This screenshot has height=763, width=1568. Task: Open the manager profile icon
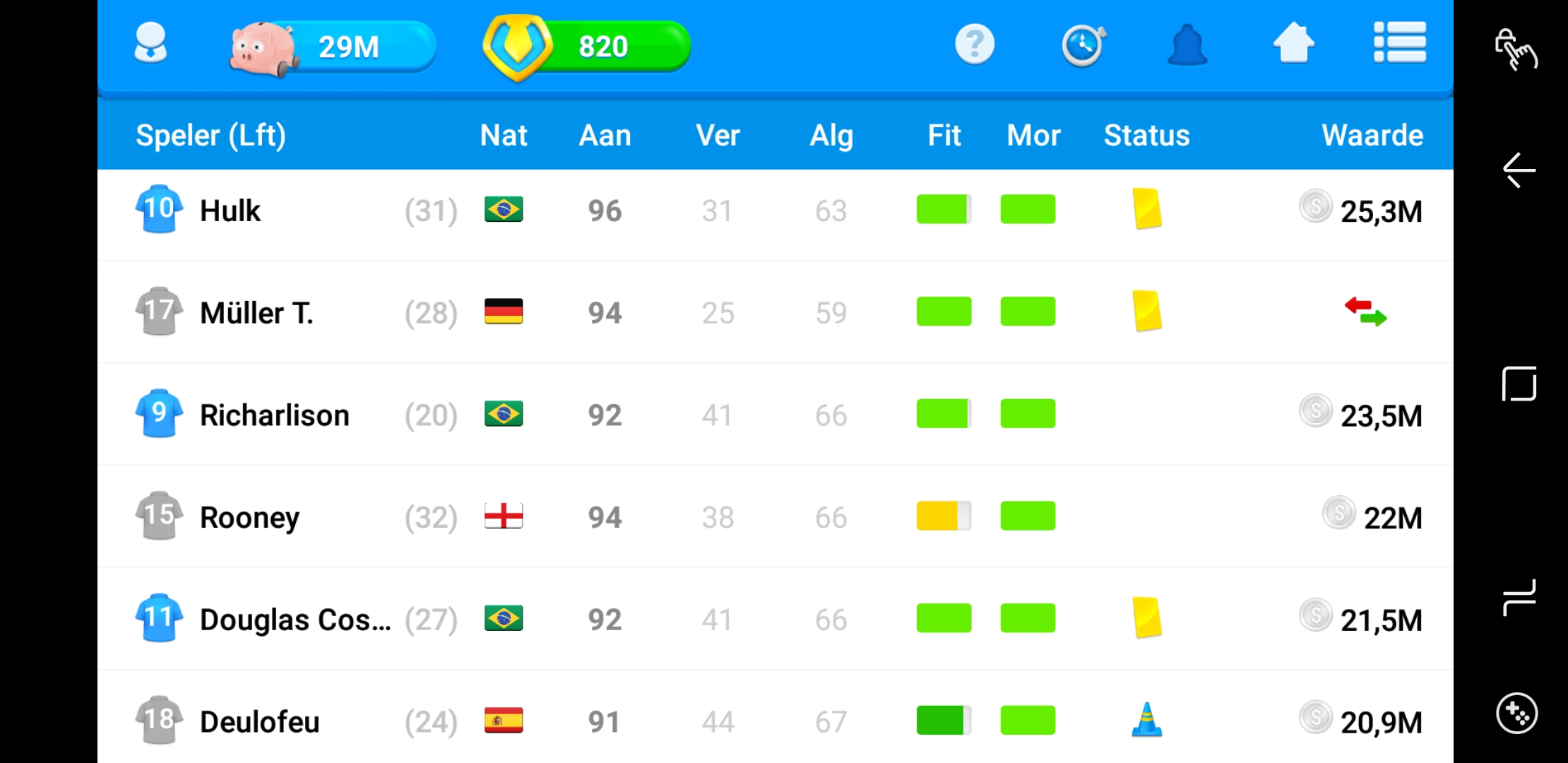tap(150, 44)
